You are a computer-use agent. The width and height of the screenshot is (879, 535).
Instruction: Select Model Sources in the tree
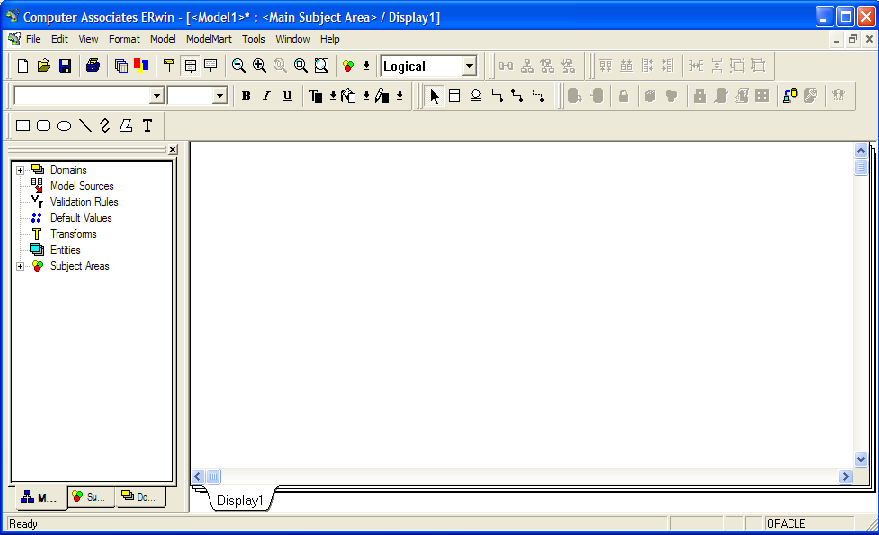point(82,186)
